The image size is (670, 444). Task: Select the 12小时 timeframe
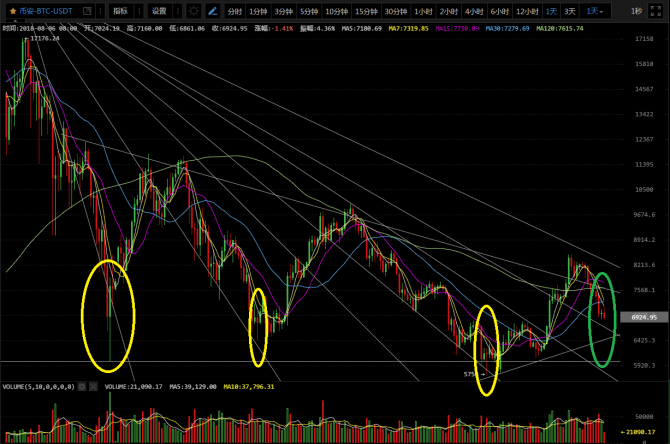(525, 11)
